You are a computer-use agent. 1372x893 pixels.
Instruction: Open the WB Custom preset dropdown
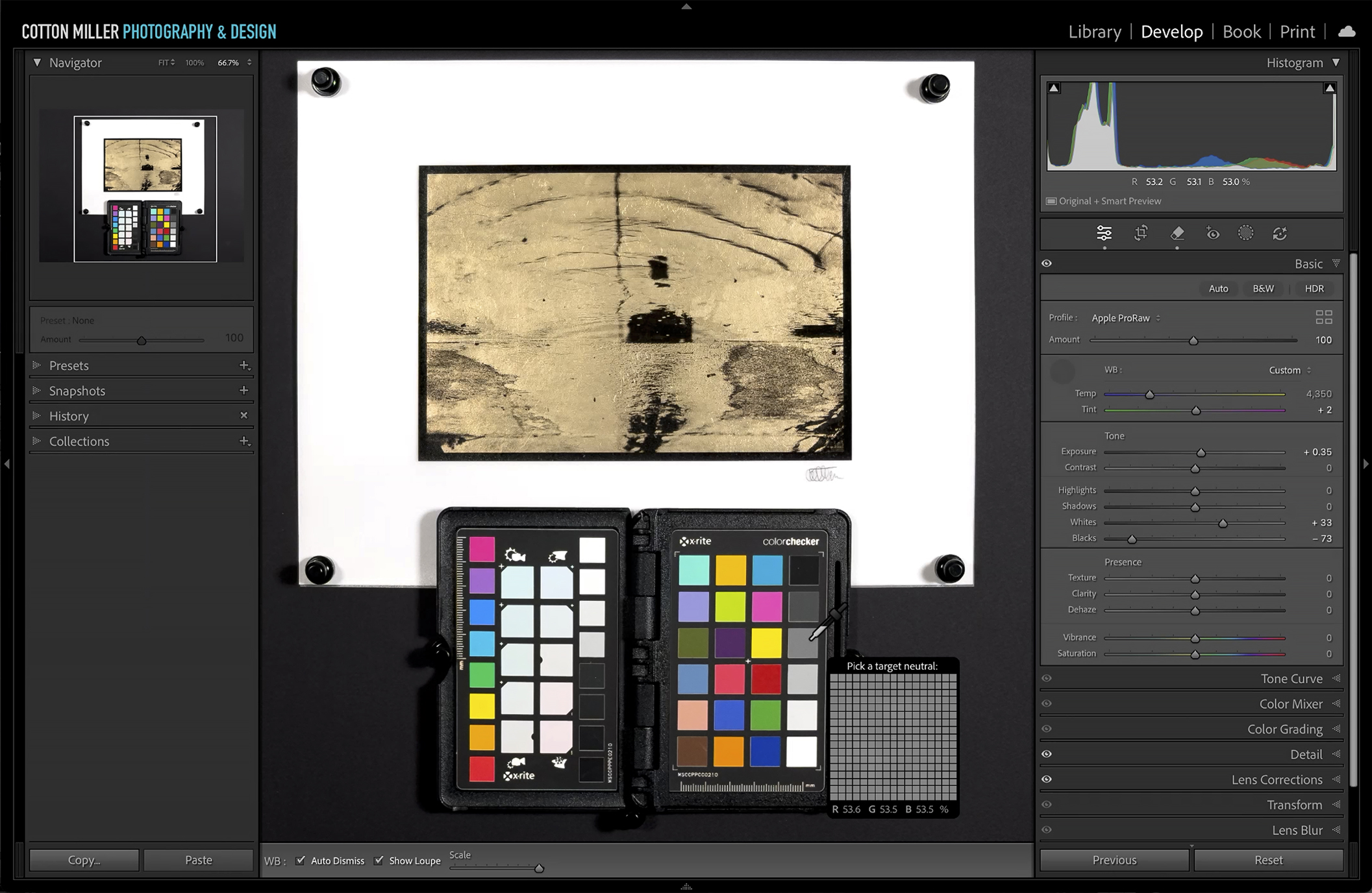point(1290,370)
